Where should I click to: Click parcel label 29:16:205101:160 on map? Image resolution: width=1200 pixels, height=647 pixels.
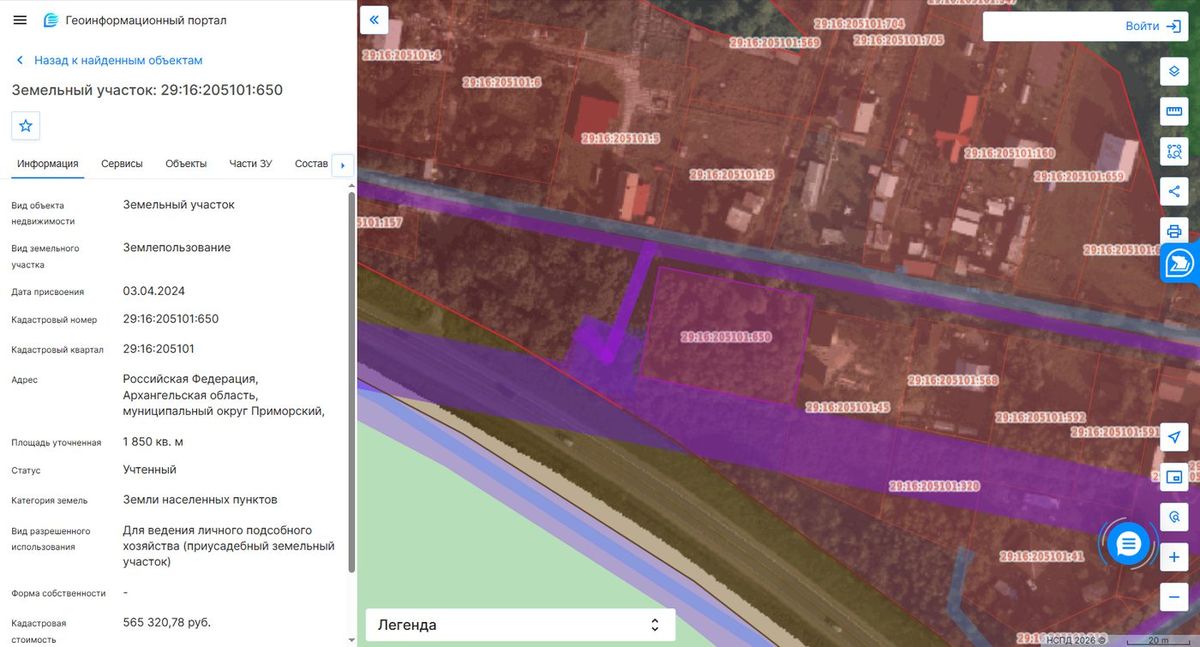1010,153
